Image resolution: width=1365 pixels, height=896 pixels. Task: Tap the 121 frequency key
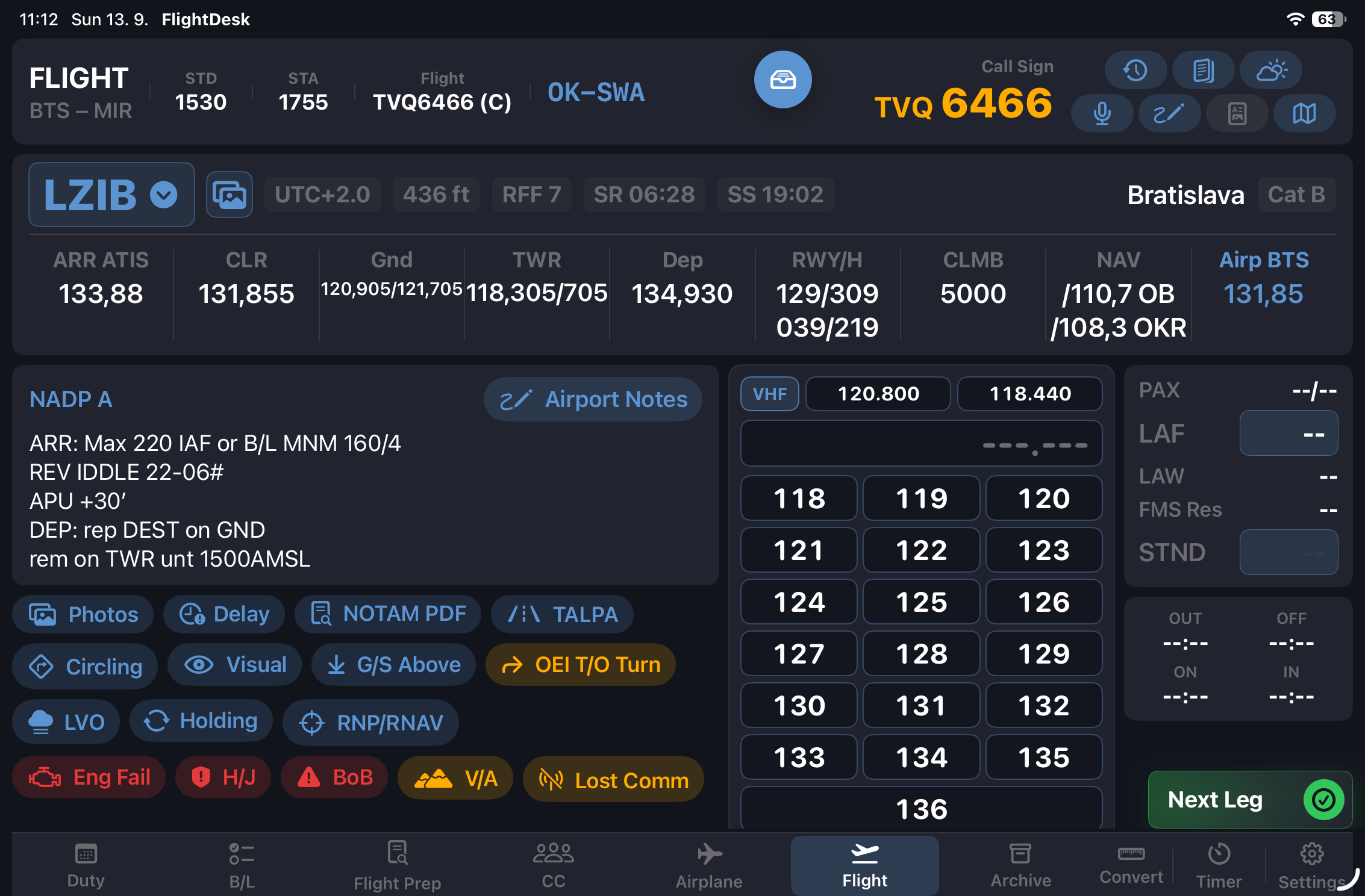pos(799,550)
